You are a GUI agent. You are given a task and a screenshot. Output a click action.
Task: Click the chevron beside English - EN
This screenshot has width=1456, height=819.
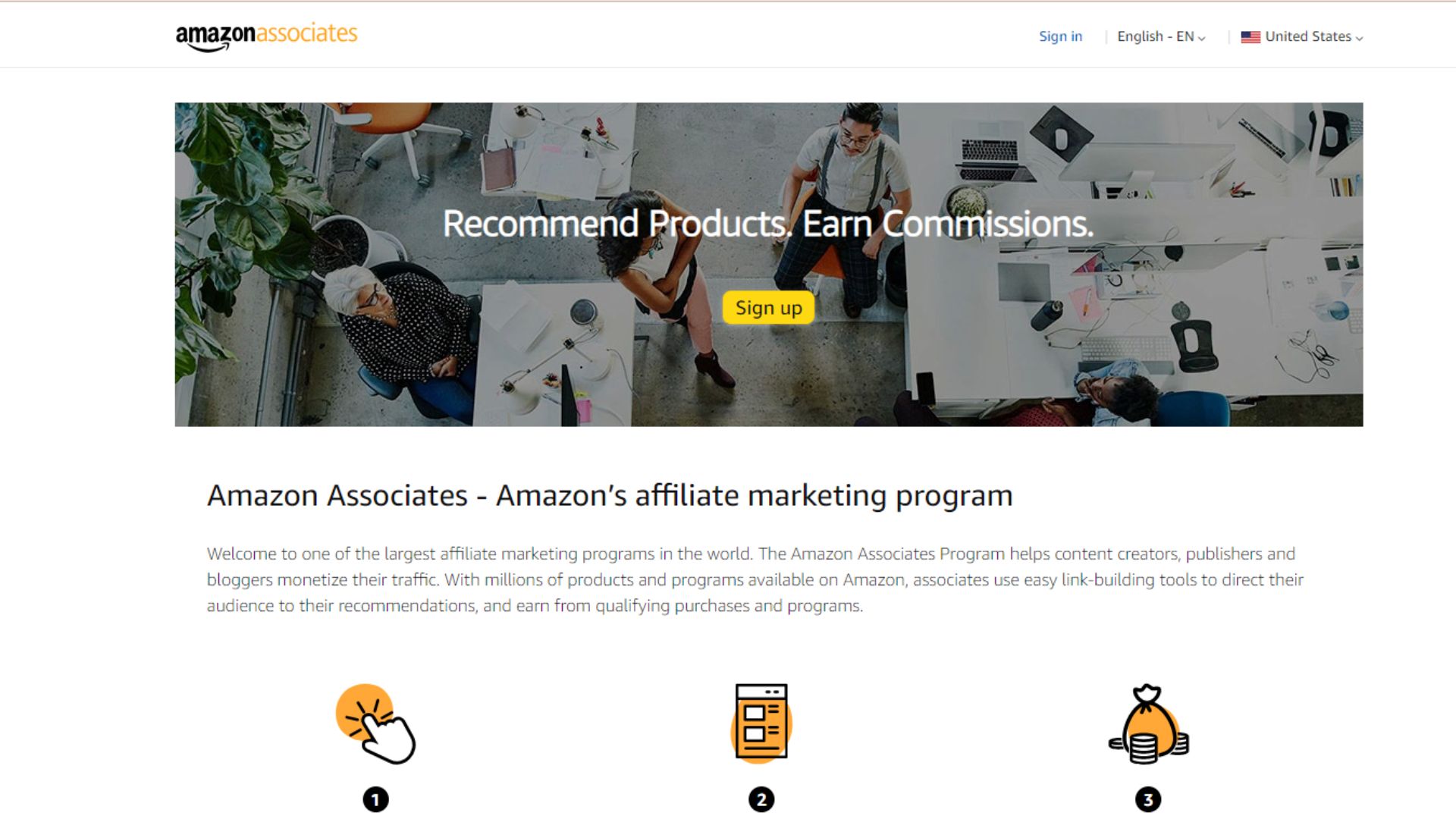(1201, 38)
